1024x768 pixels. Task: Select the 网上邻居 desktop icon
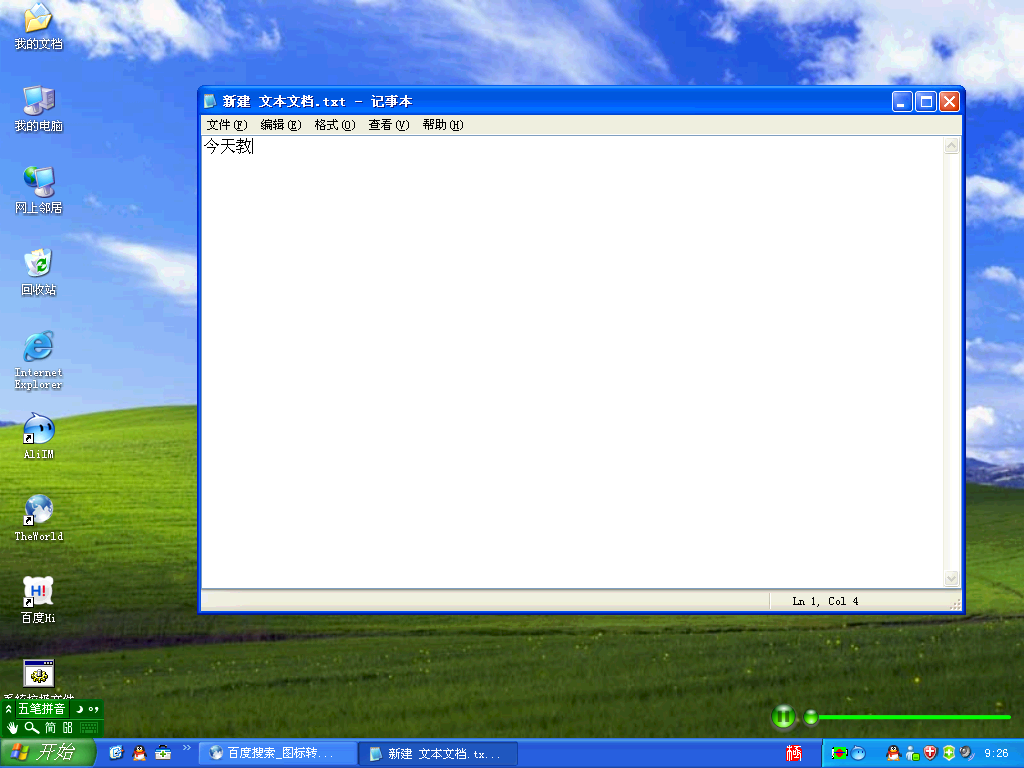pos(39,190)
